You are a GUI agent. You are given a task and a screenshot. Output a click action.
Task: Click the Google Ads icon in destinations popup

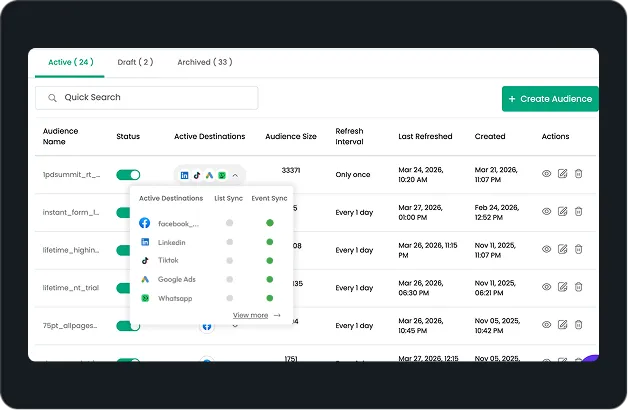point(145,279)
